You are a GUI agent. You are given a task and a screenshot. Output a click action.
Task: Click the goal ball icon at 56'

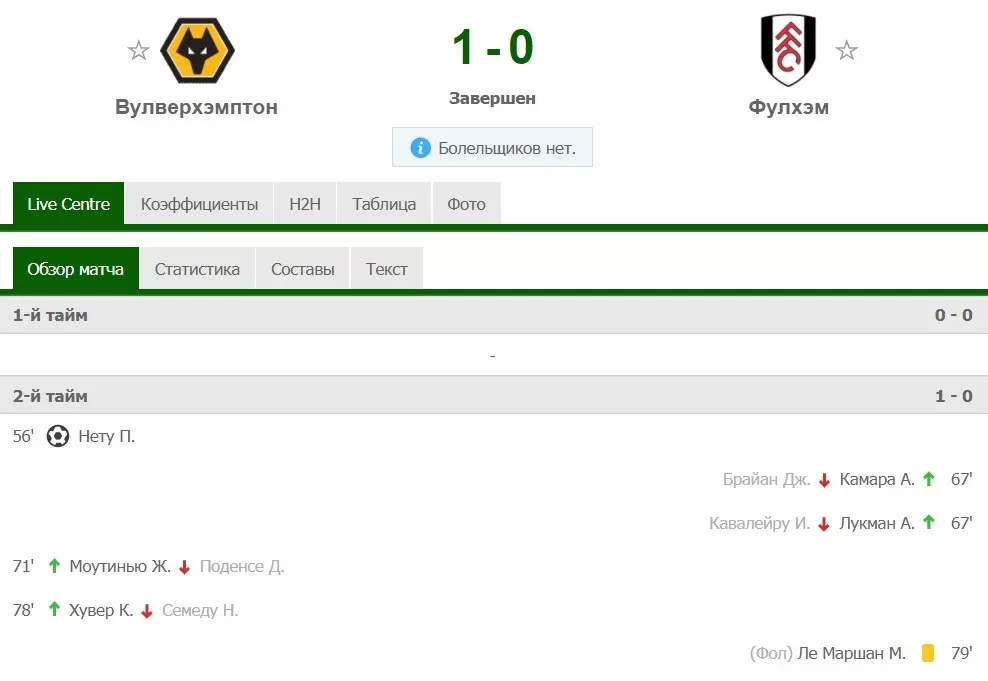pyautogui.click(x=57, y=436)
